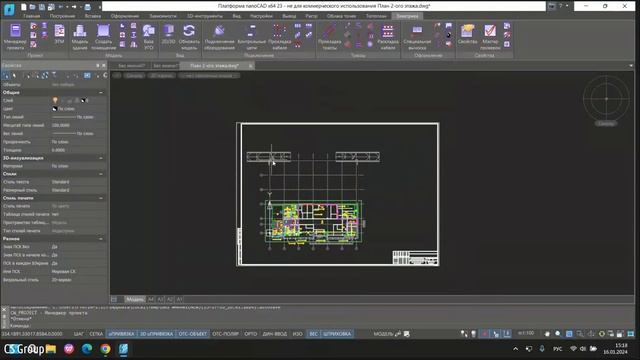
Task: Toggle ДИН-ВВОД dynamic input
Action: (x=275, y=334)
